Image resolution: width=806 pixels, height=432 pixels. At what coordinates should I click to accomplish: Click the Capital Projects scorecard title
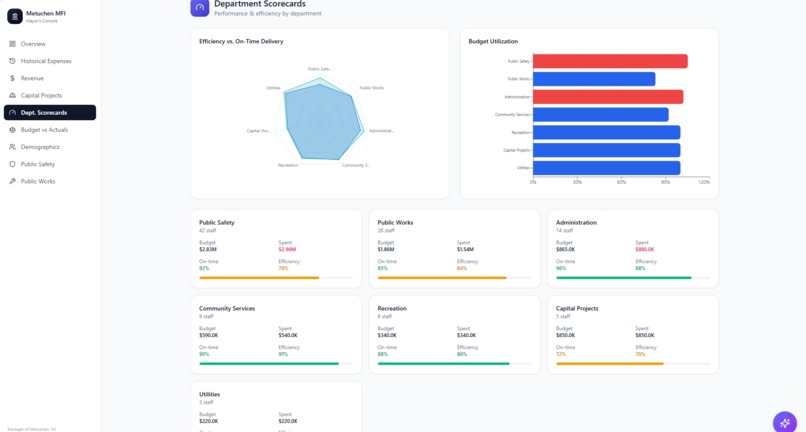(x=577, y=309)
